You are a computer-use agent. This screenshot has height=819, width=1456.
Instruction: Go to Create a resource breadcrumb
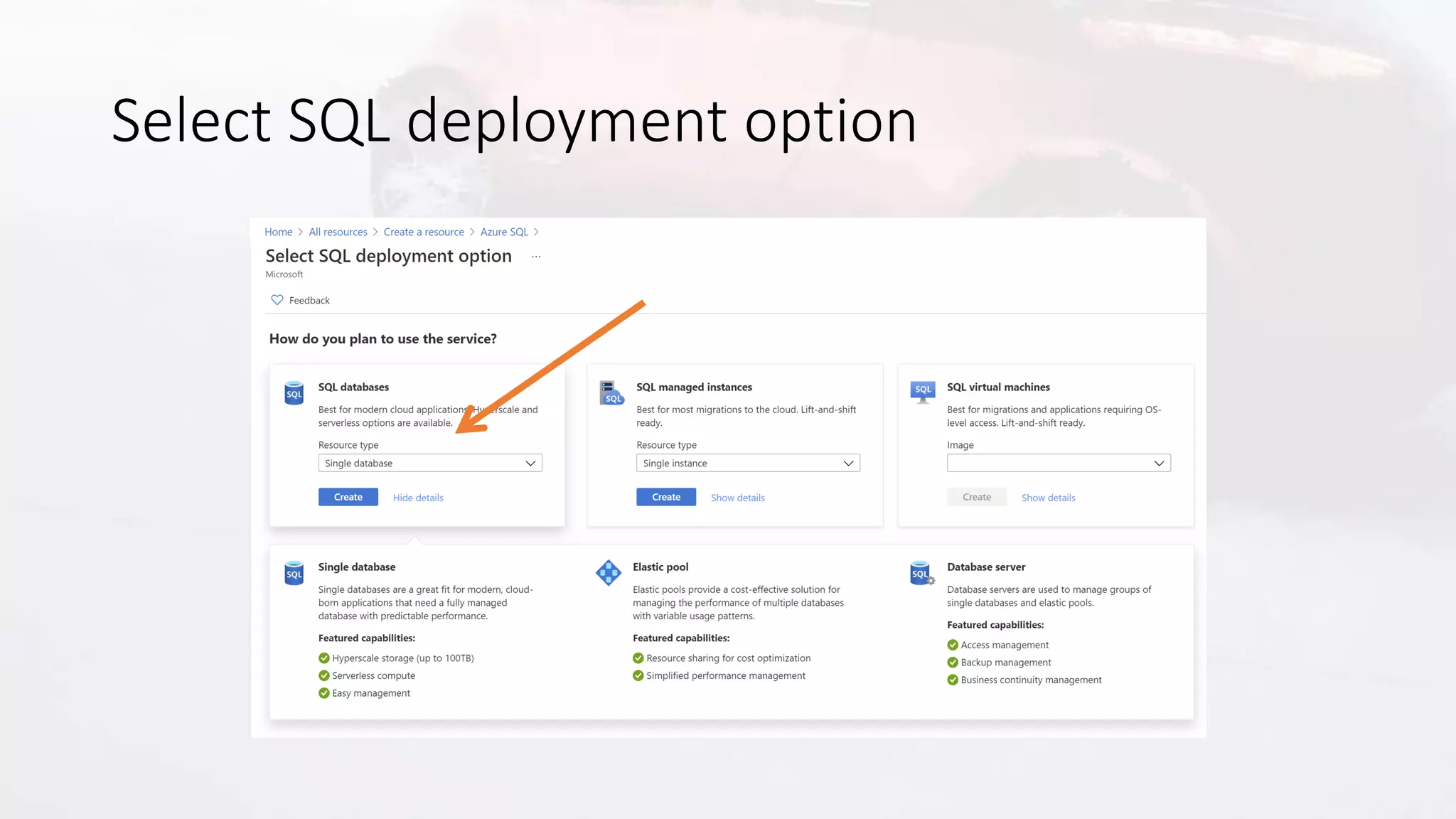[424, 232]
